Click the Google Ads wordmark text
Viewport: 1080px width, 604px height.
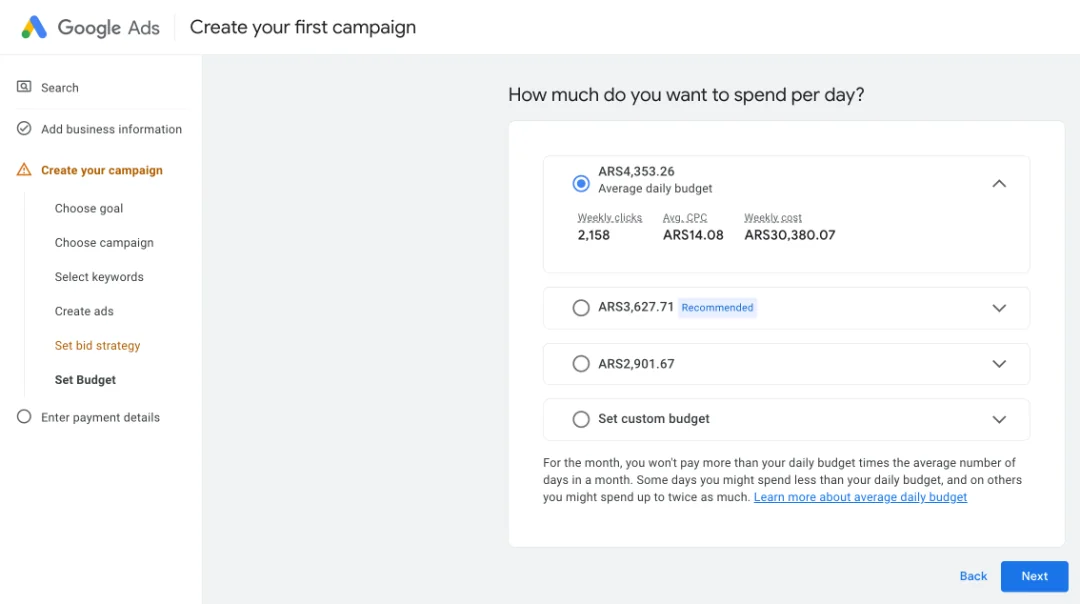[109, 28]
